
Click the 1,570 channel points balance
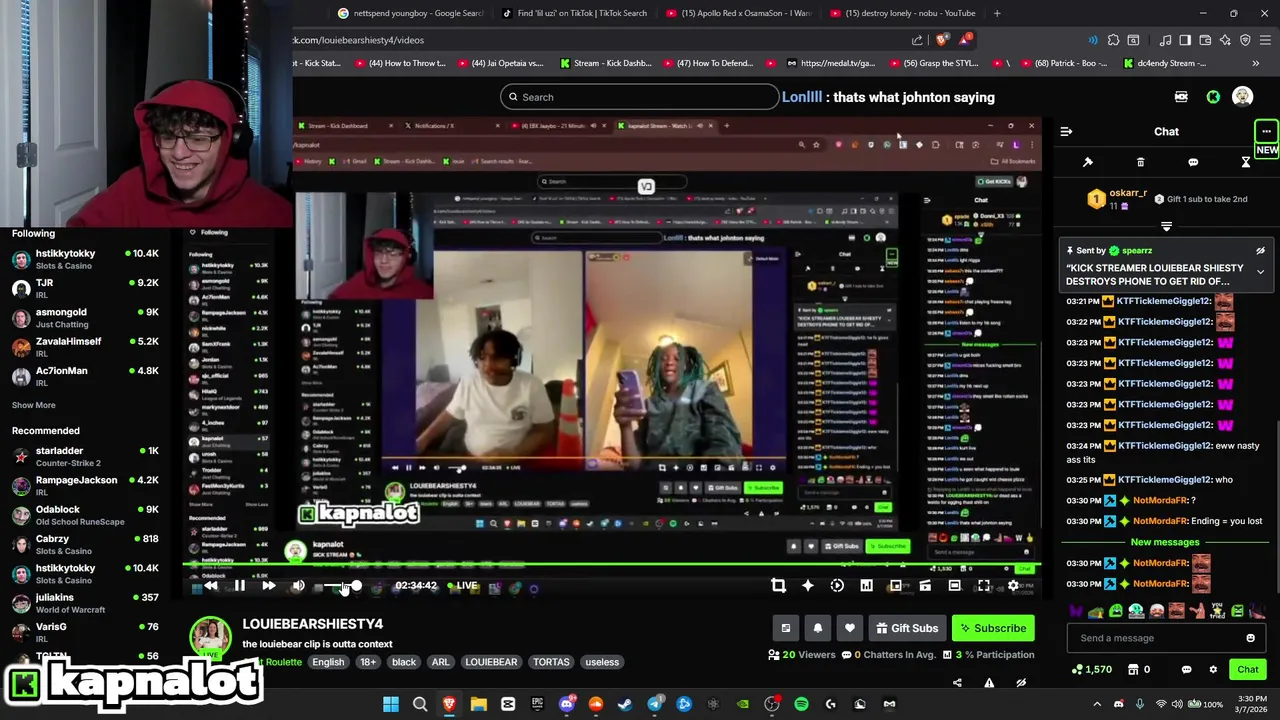click(1092, 669)
